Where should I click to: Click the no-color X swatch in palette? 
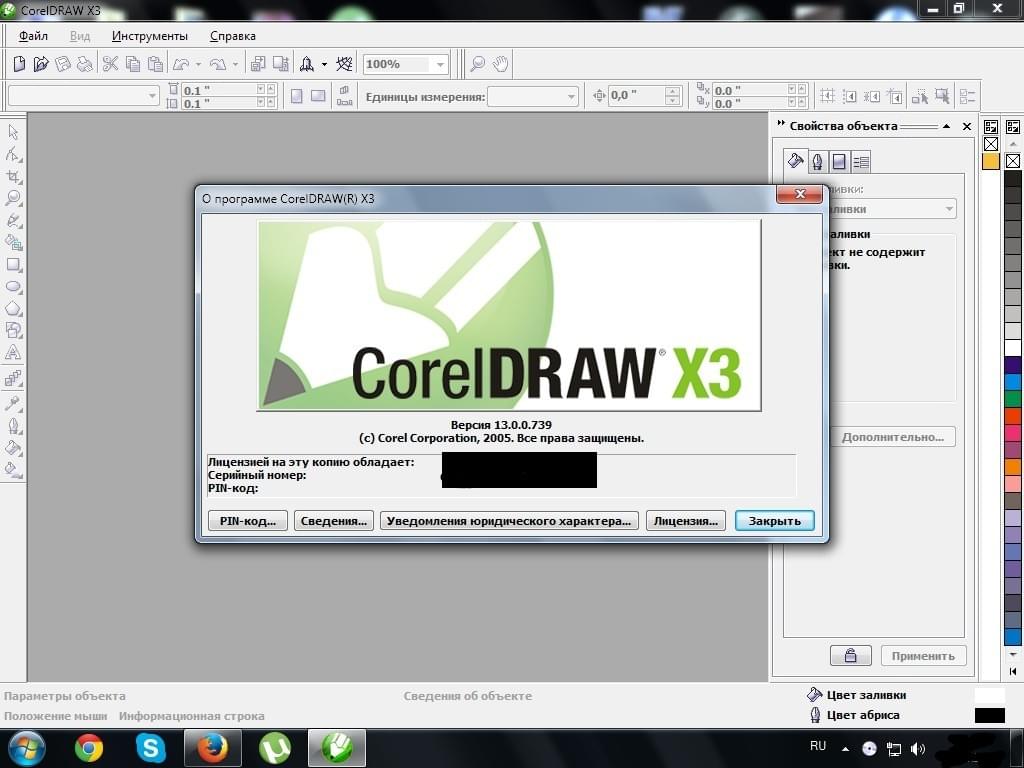(x=1013, y=161)
